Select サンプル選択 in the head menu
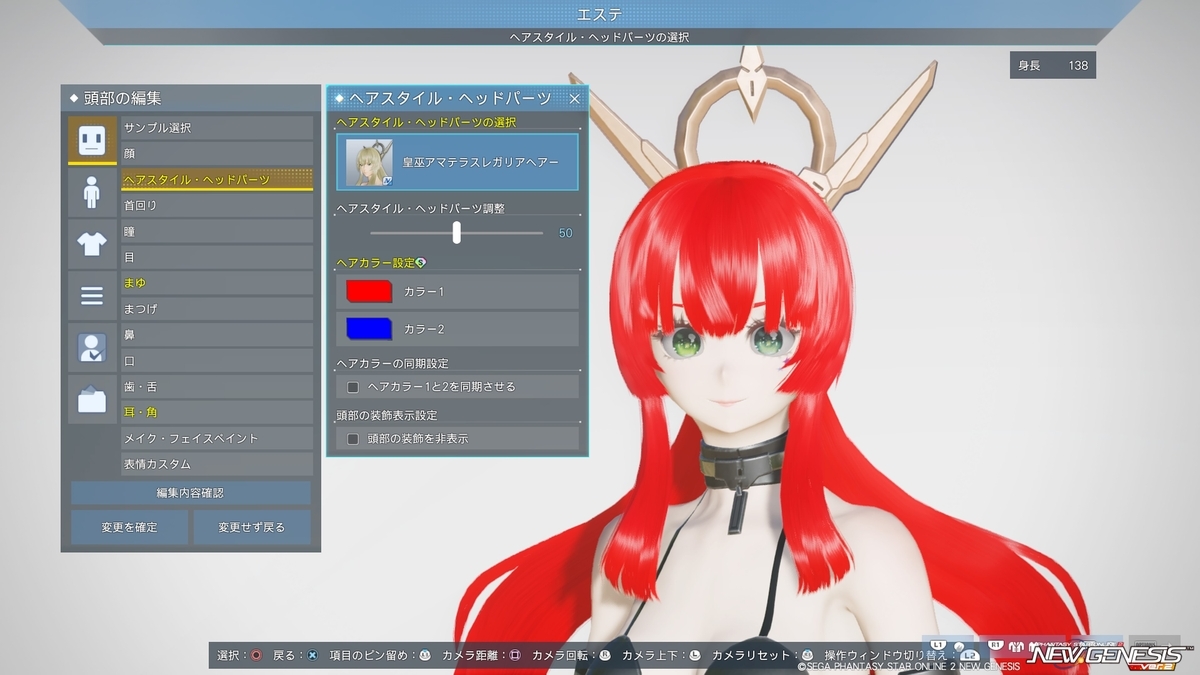The height and width of the screenshot is (675, 1200). pyautogui.click(x=217, y=128)
